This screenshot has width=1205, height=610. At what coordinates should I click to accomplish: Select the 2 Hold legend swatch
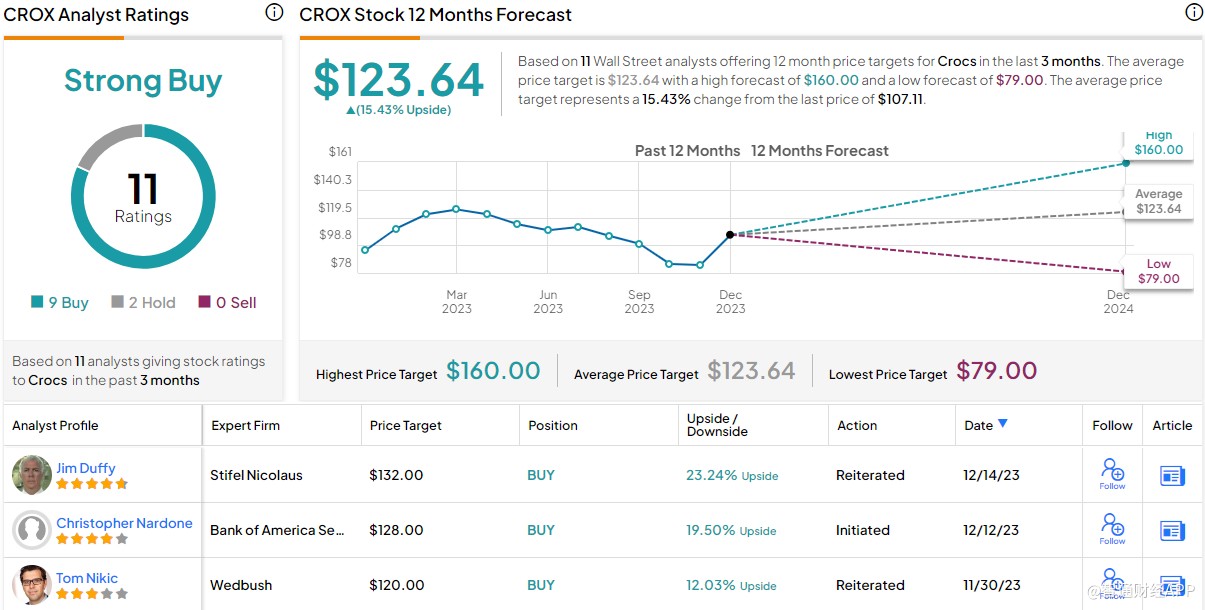[117, 302]
